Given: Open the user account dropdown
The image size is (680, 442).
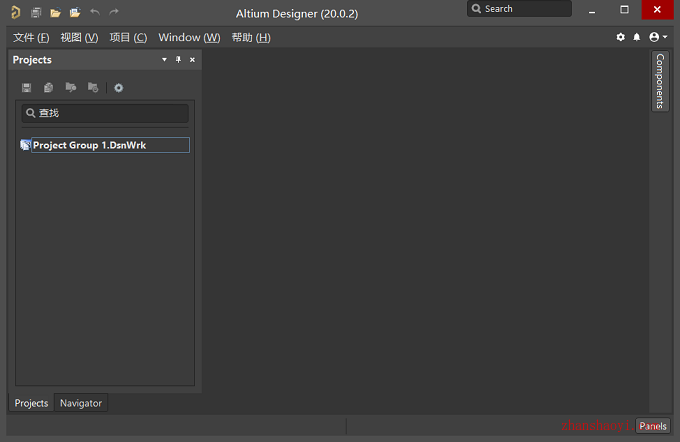Looking at the screenshot, I should tap(658, 37).
